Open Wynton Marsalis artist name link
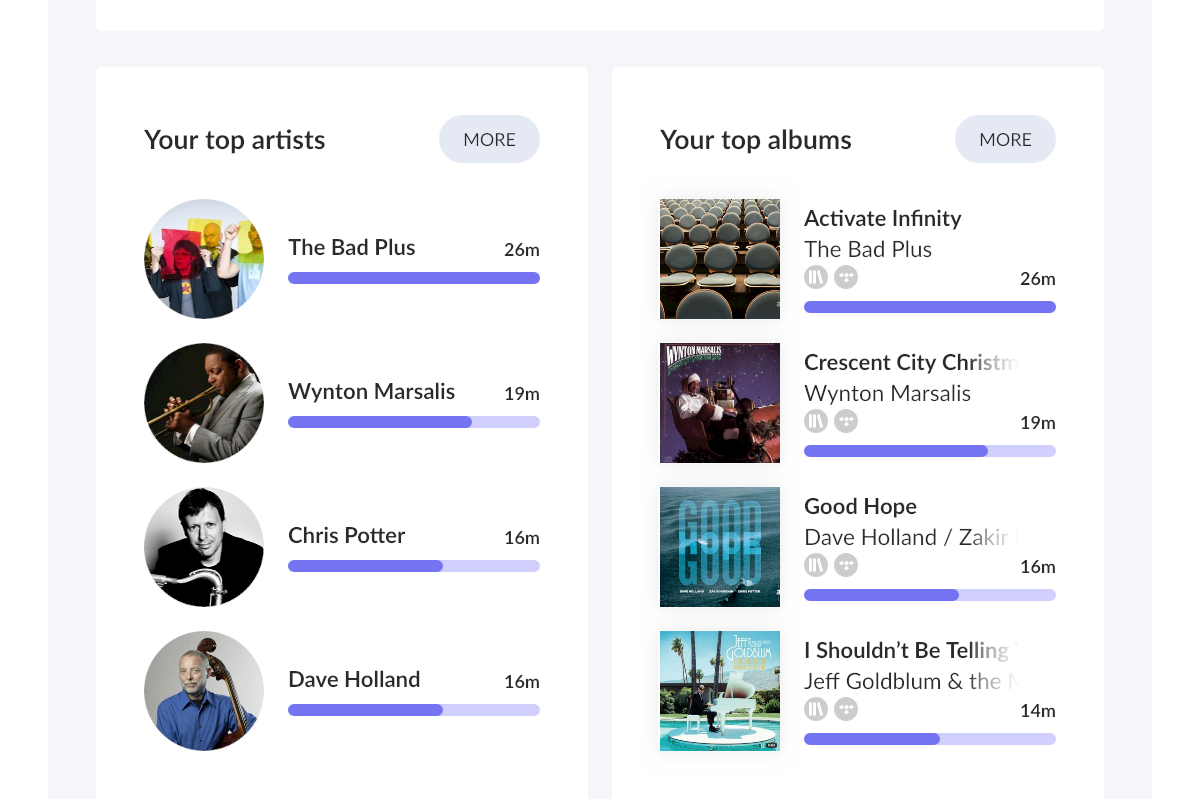 coord(371,391)
